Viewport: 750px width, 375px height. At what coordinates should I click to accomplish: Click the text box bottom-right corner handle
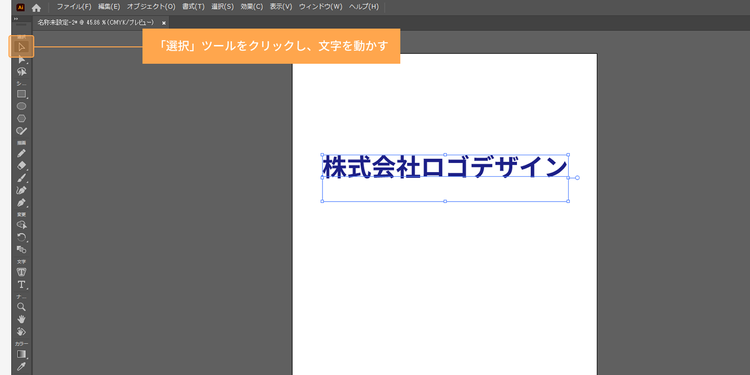[x=568, y=201]
